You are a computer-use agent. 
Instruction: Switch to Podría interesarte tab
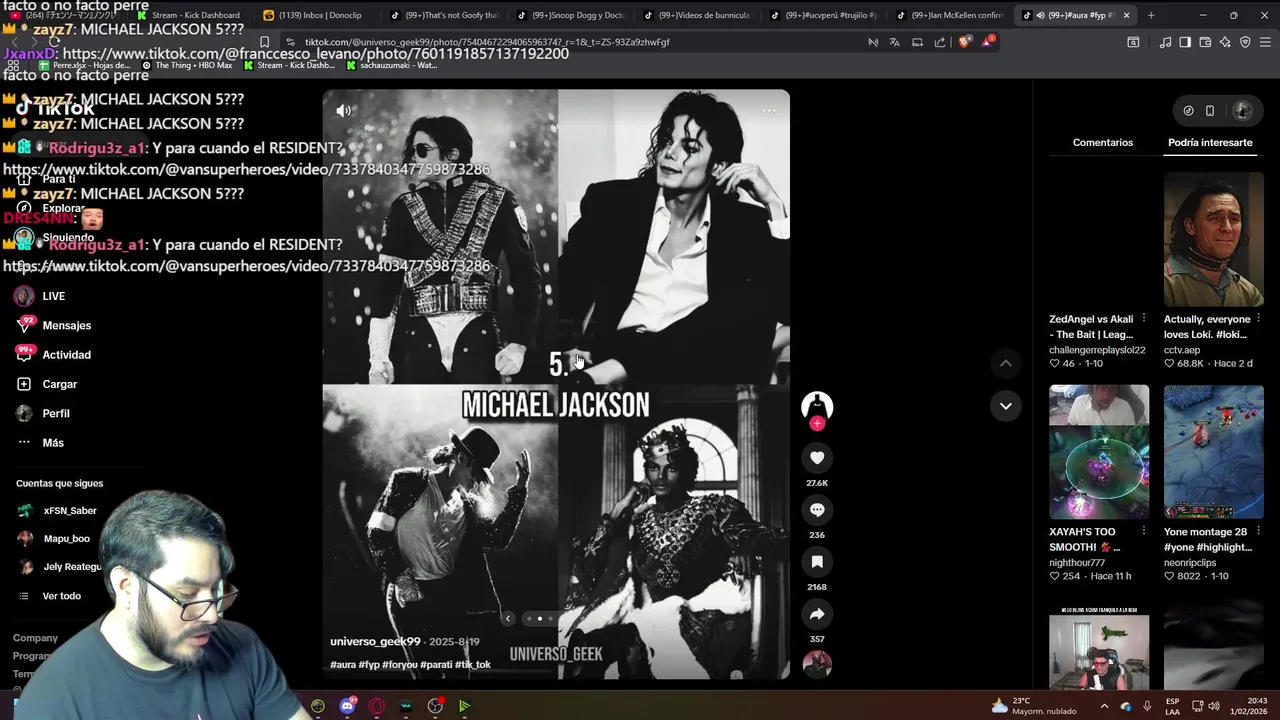[x=1210, y=142]
